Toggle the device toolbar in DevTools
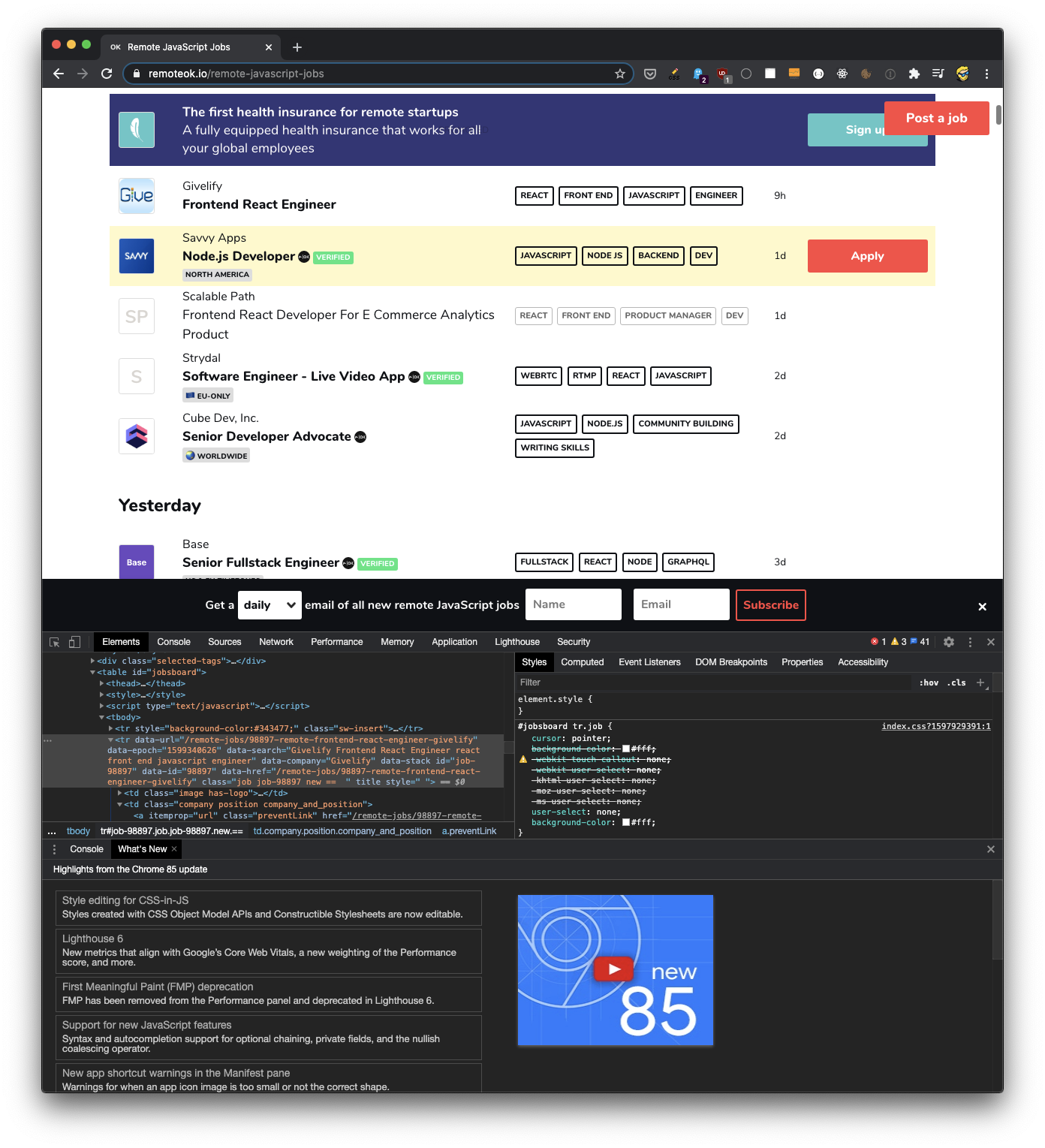The height and width of the screenshot is (1148, 1045). [74, 642]
